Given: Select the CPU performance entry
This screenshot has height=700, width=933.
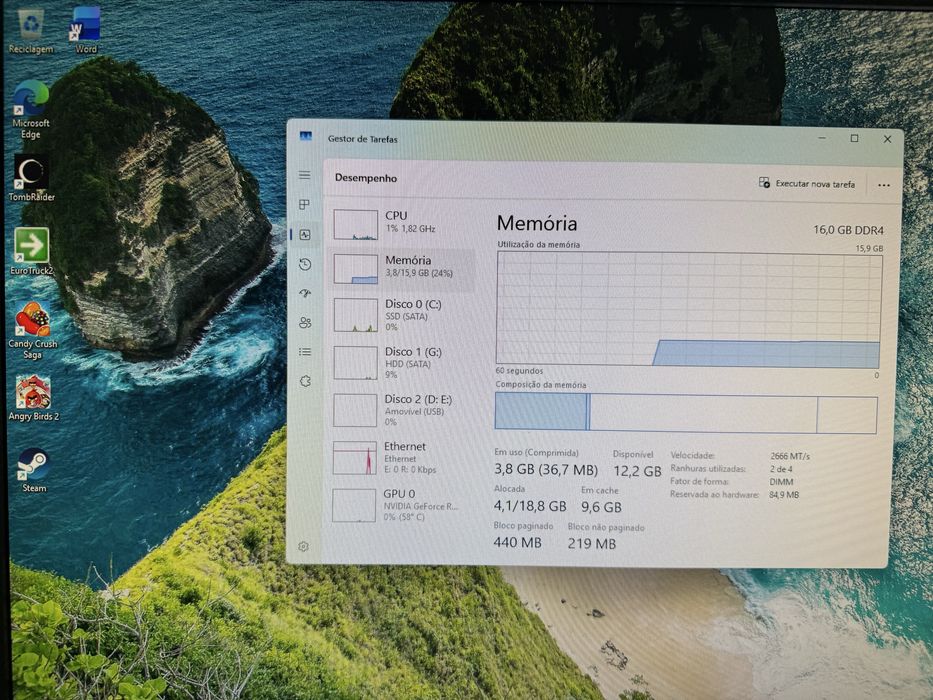Looking at the screenshot, I should point(402,224).
